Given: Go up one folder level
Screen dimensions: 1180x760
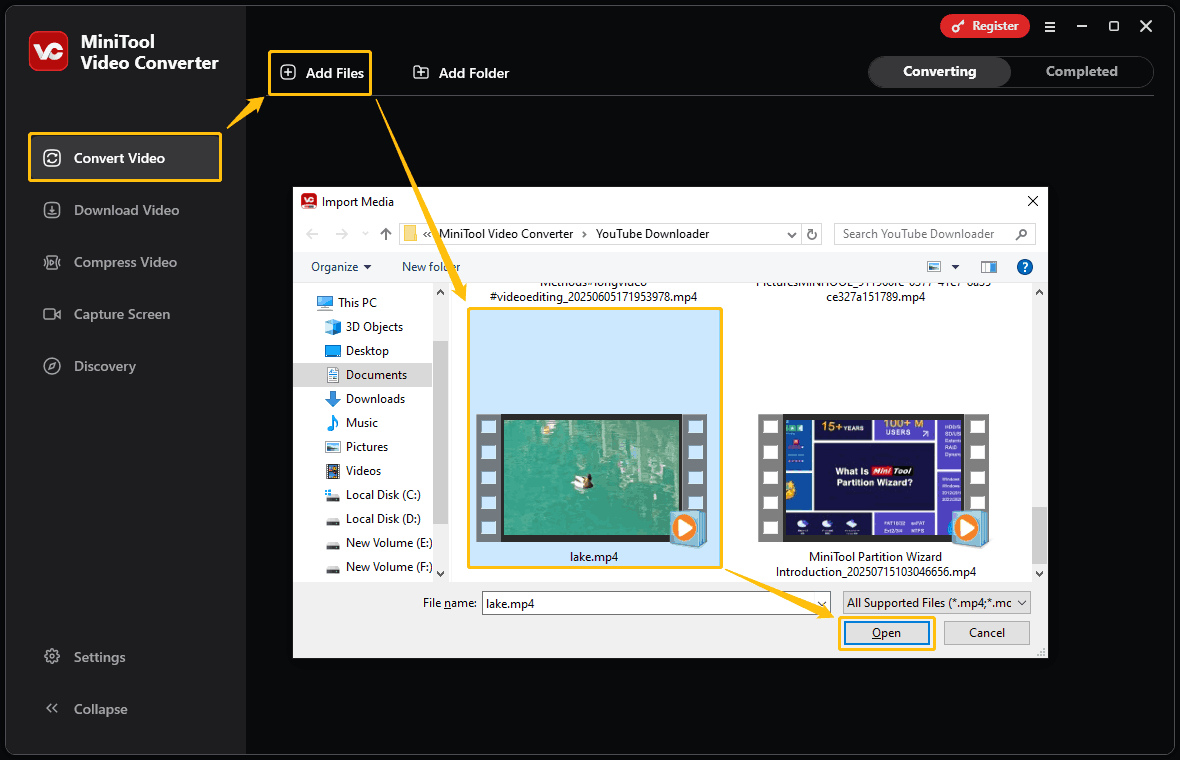Looking at the screenshot, I should [386, 234].
